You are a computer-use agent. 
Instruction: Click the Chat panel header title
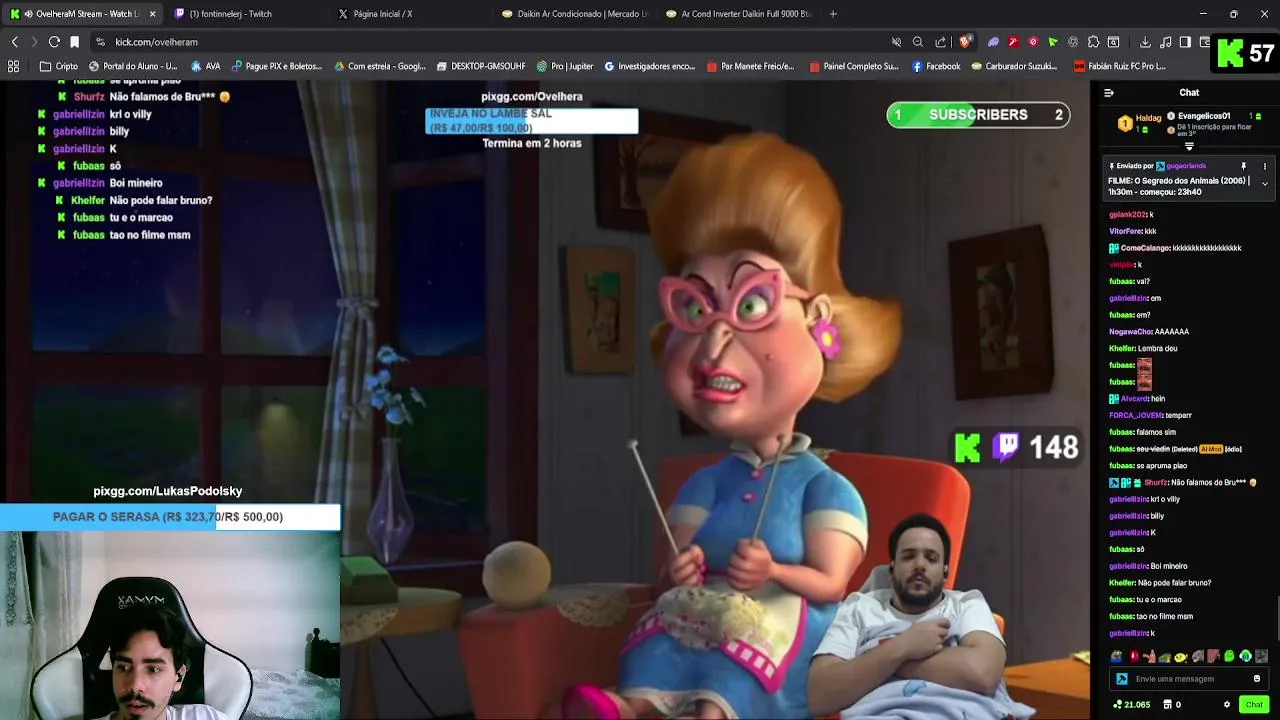1189,93
